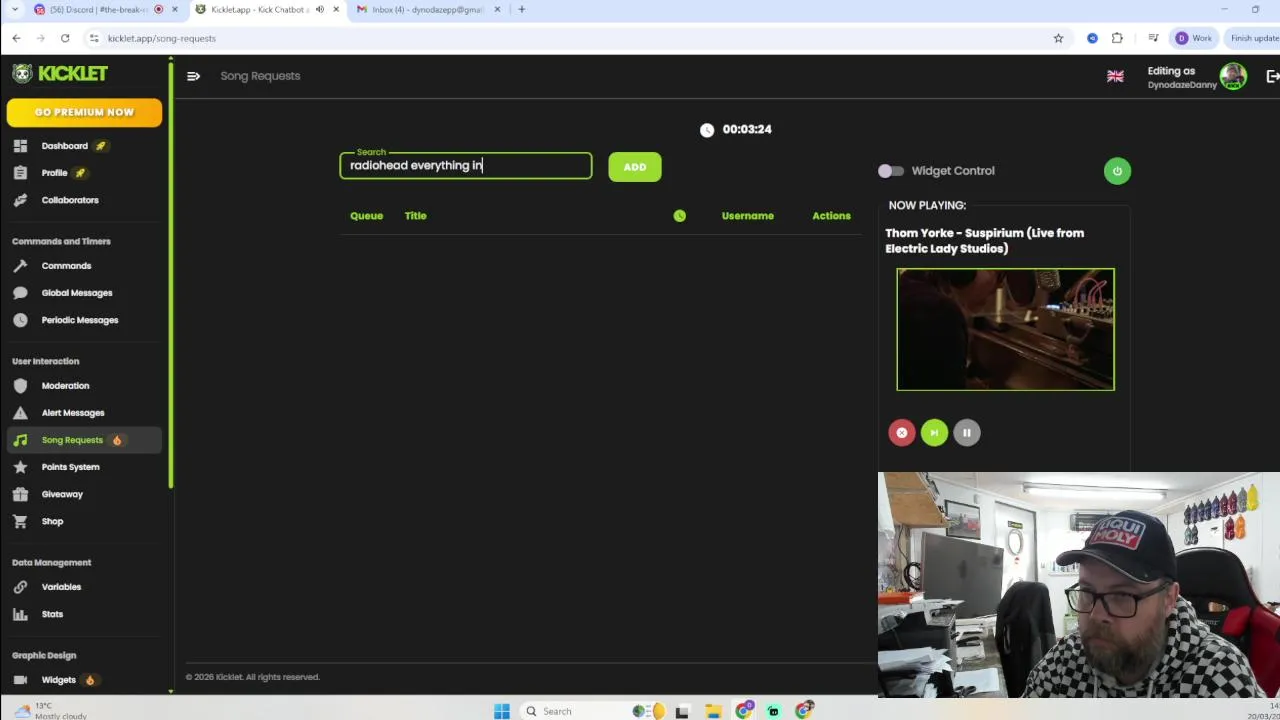
Task: Open Global Messages
Action: point(76,293)
